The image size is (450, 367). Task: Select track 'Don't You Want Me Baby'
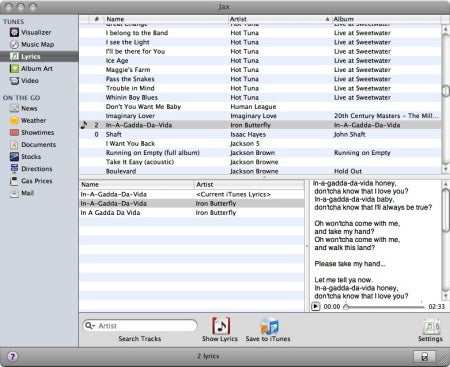click(260, 107)
